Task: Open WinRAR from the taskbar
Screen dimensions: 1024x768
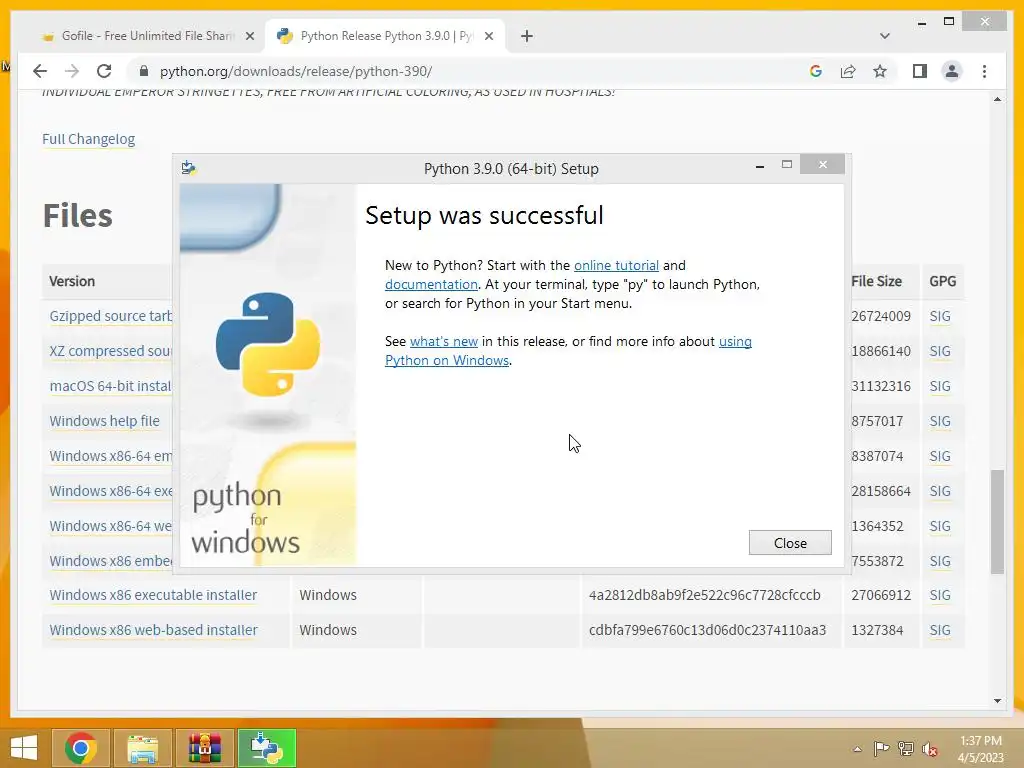Action: (x=205, y=748)
